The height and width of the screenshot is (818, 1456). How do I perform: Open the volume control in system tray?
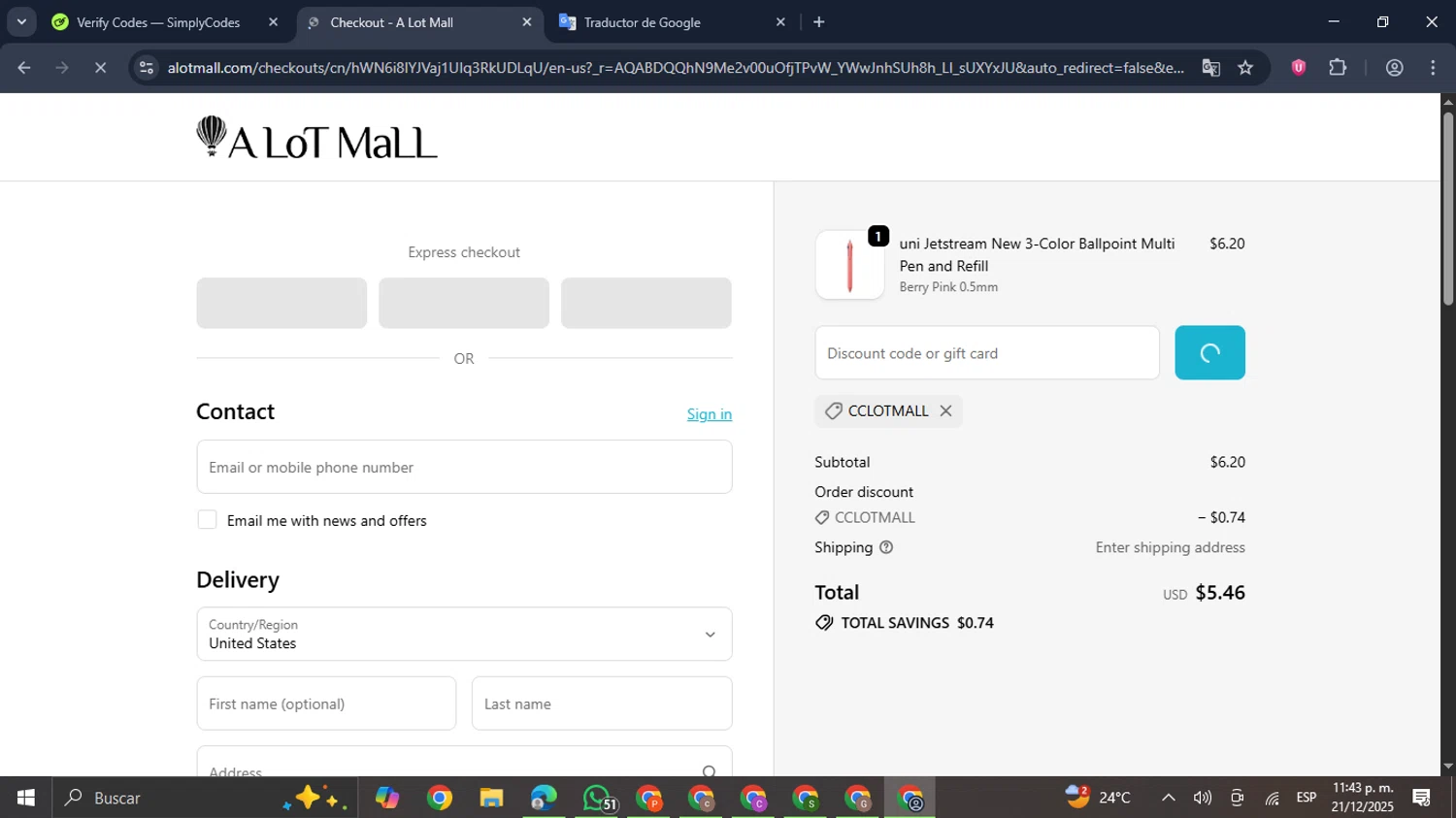click(1203, 798)
